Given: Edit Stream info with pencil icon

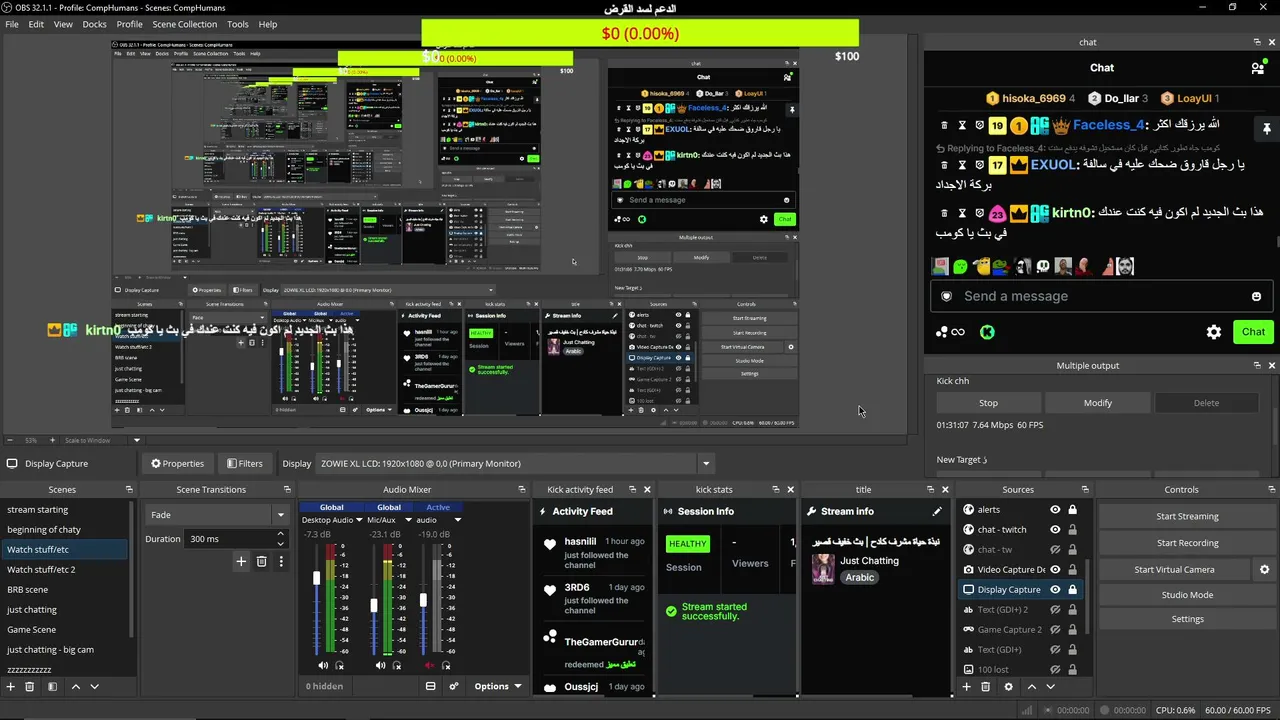Looking at the screenshot, I should [x=937, y=511].
